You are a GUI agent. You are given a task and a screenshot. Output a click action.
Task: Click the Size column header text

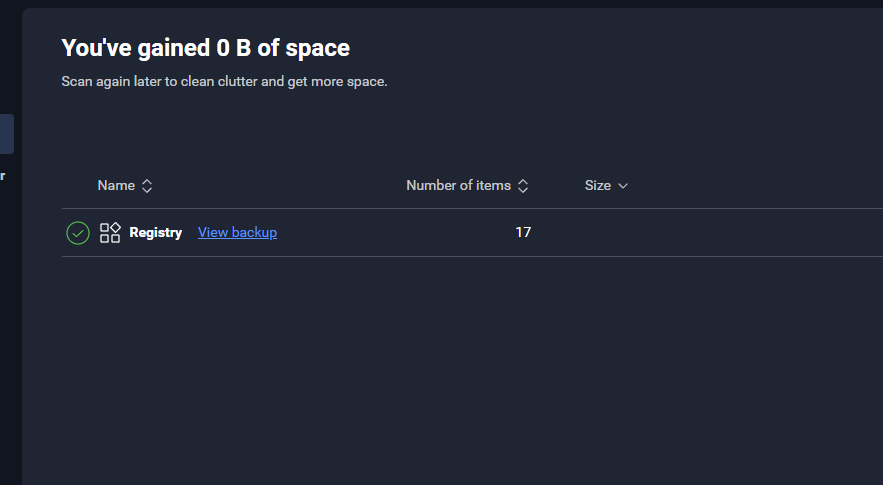[597, 185]
